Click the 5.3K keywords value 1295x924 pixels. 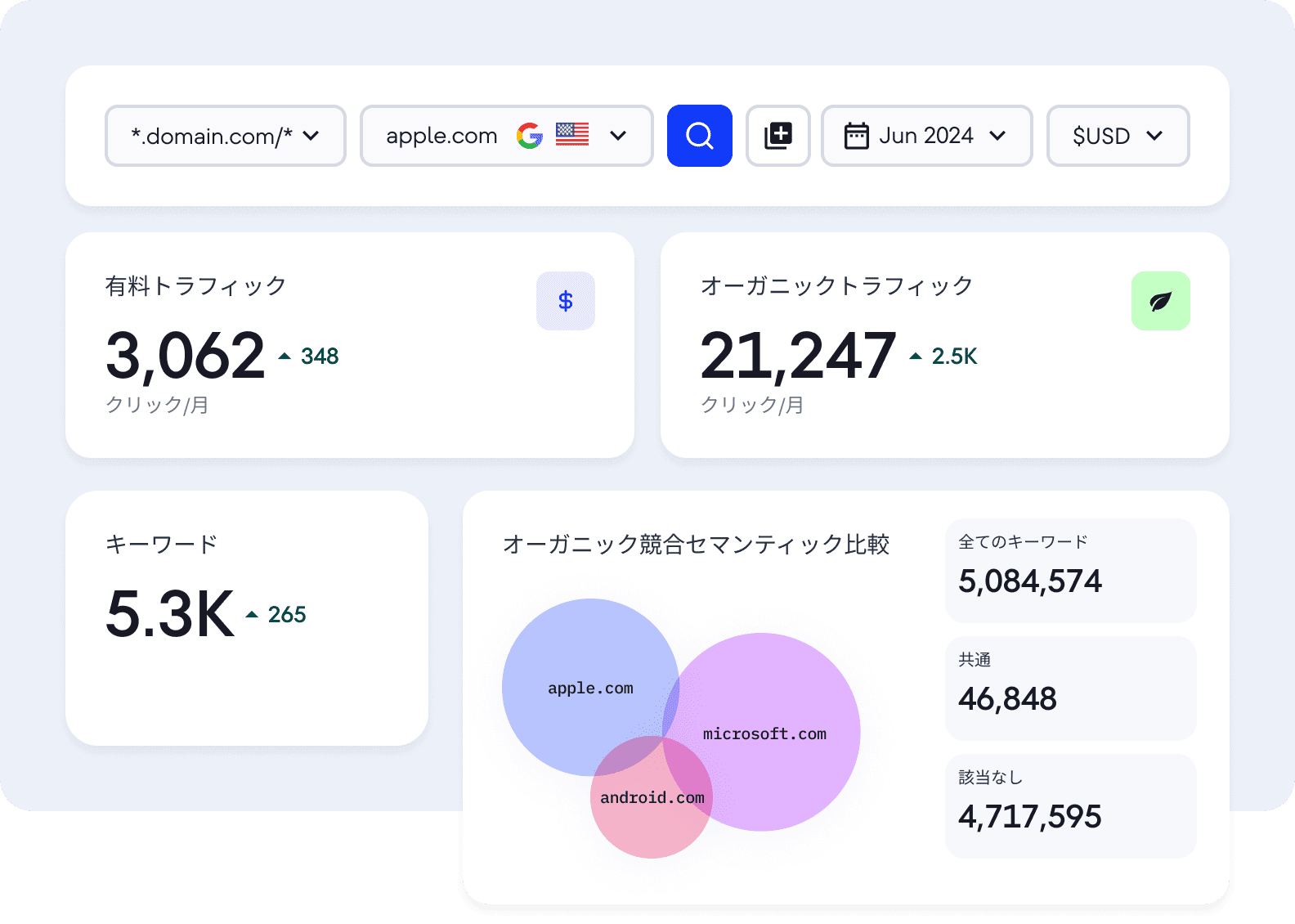point(170,615)
